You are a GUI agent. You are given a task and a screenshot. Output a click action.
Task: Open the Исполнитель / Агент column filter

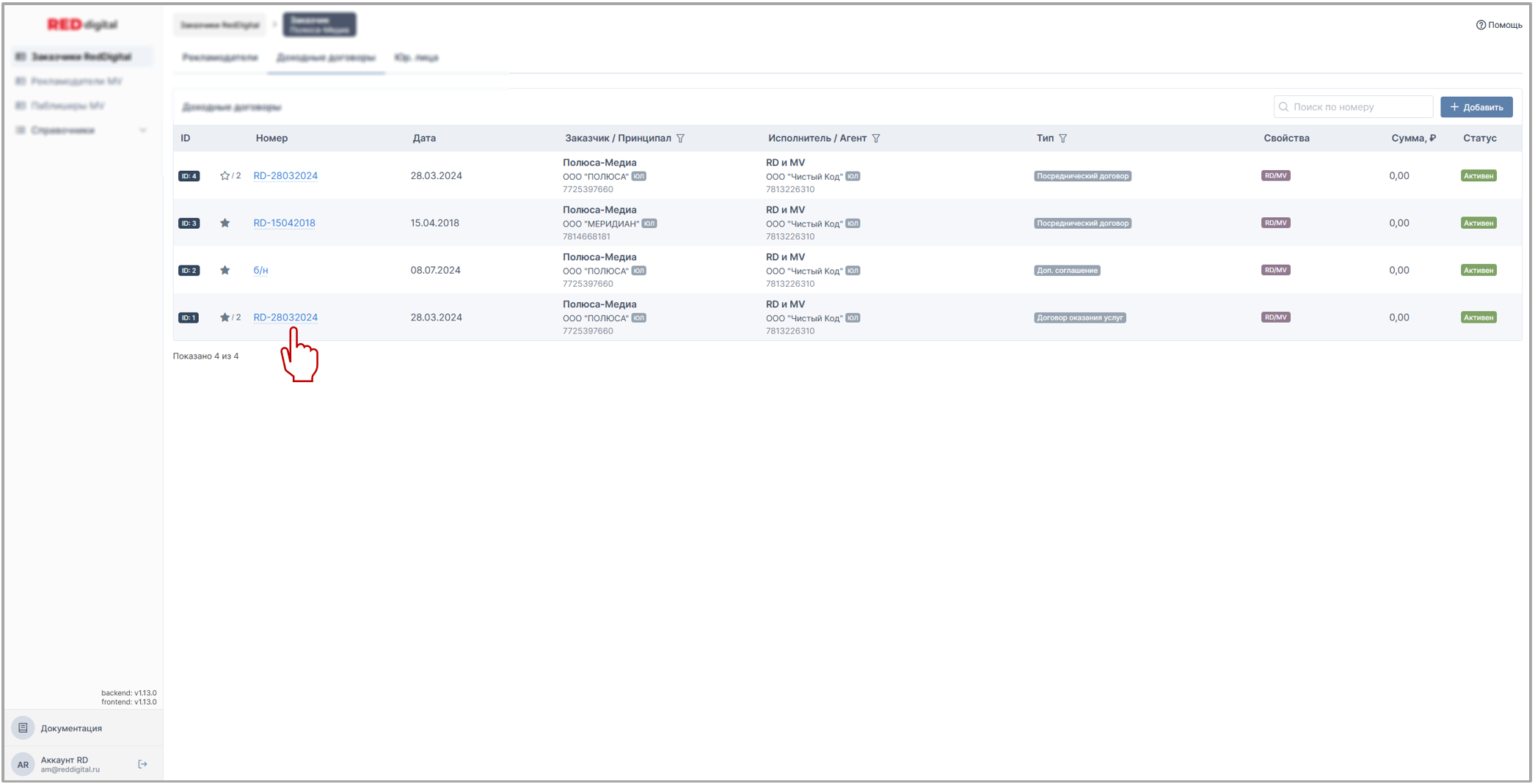coord(876,139)
